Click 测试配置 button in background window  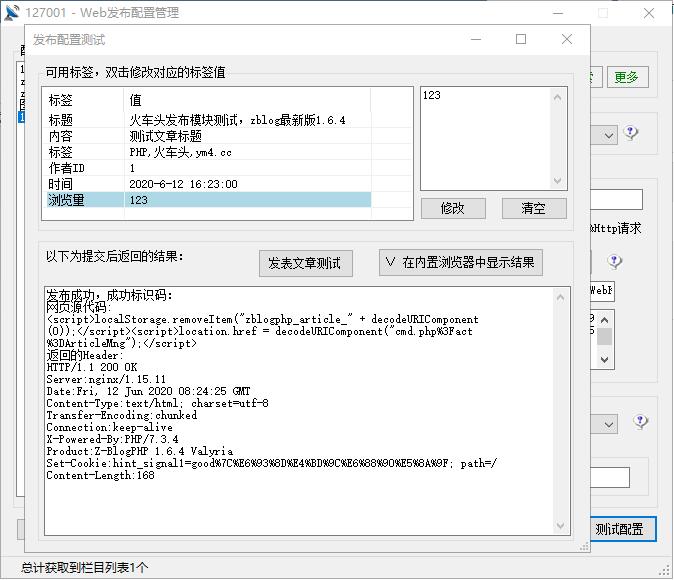[622, 529]
